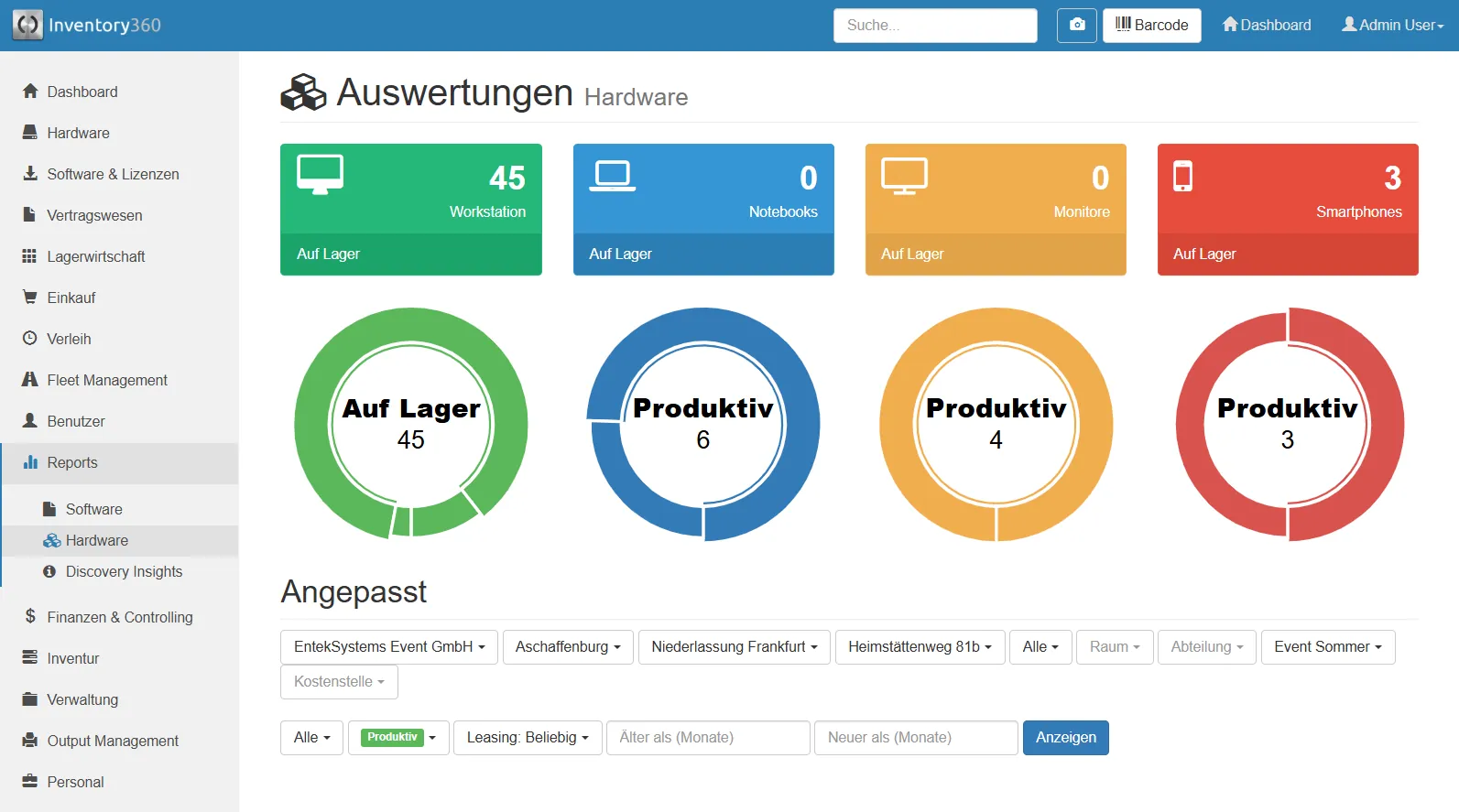The image size is (1459, 812).
Task: Open Fleet Management in the sidebar
Action: point(106,380)
